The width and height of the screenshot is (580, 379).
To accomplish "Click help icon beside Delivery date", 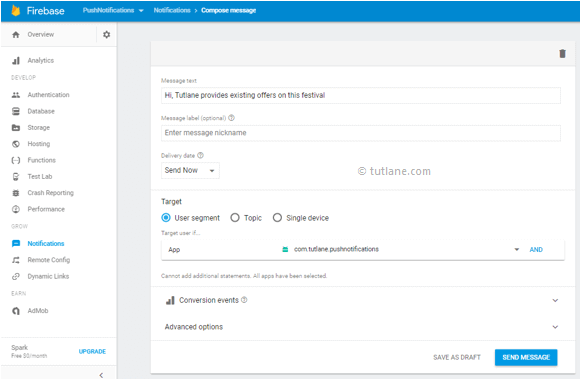I will pyautogui.click(x=200, y=155).
